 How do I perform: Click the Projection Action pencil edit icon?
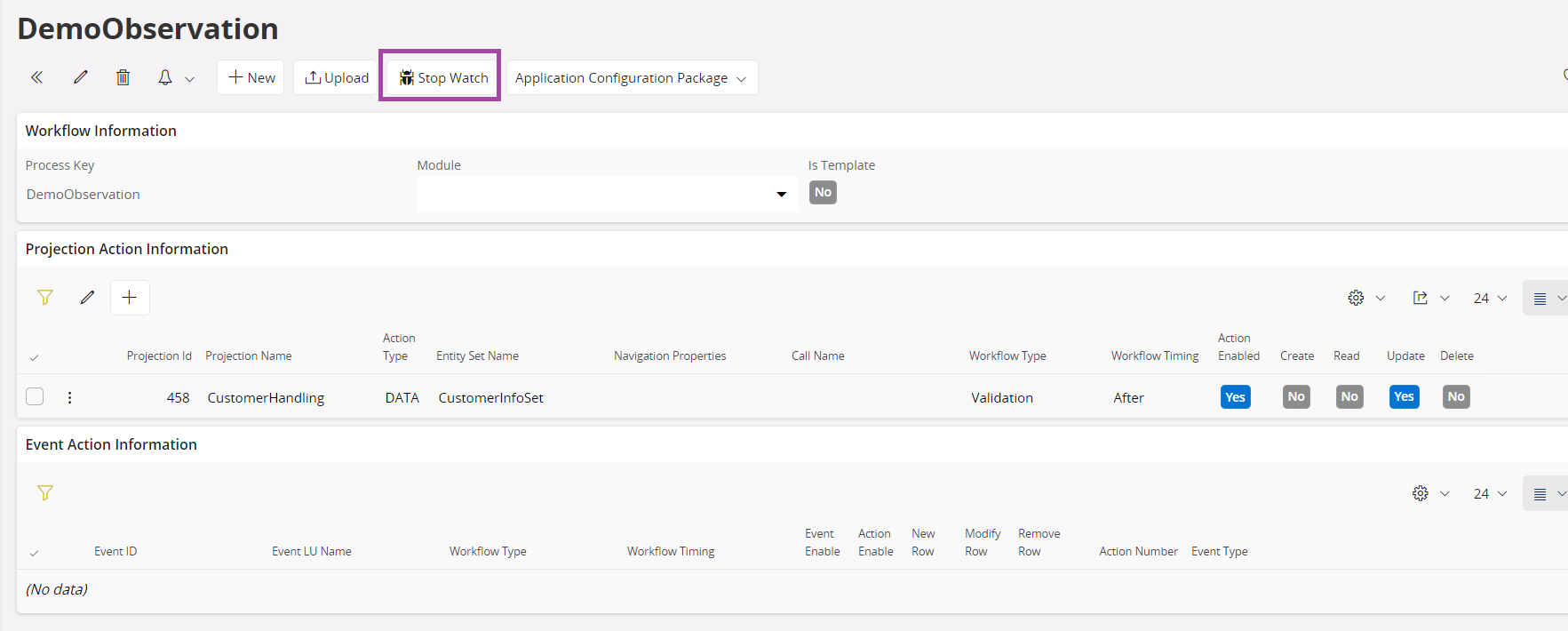(87, 298)
